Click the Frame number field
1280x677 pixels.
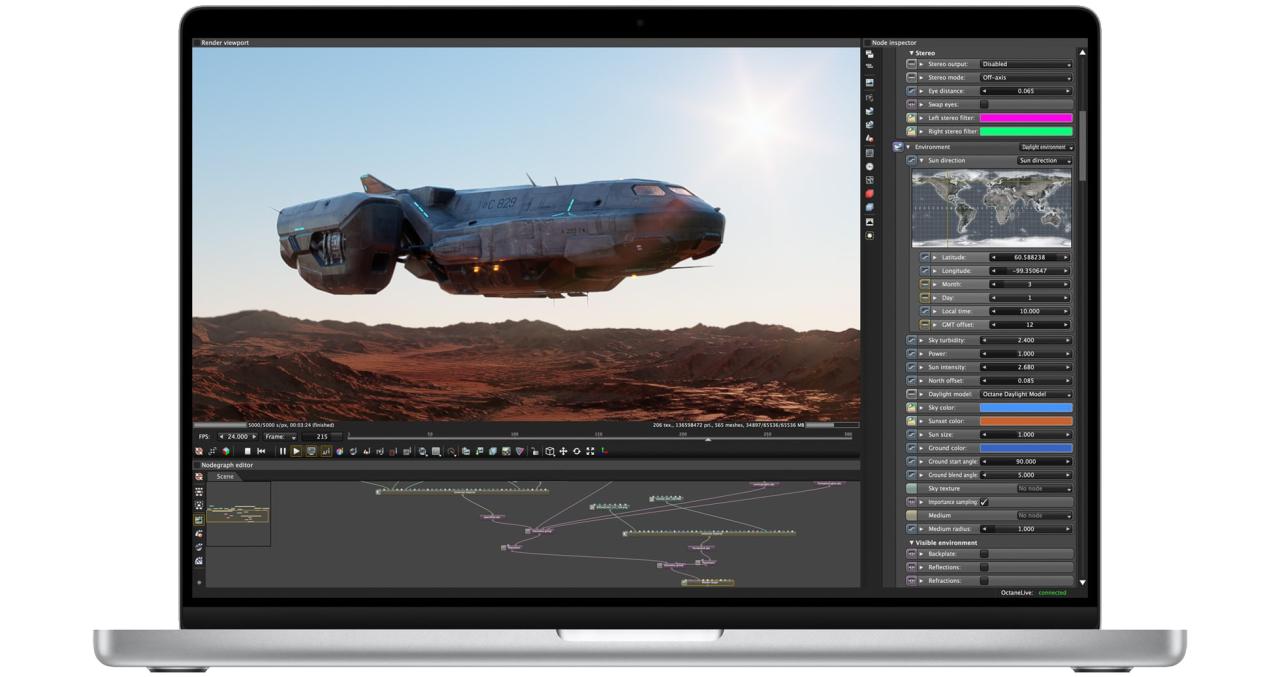click(323, 437)
